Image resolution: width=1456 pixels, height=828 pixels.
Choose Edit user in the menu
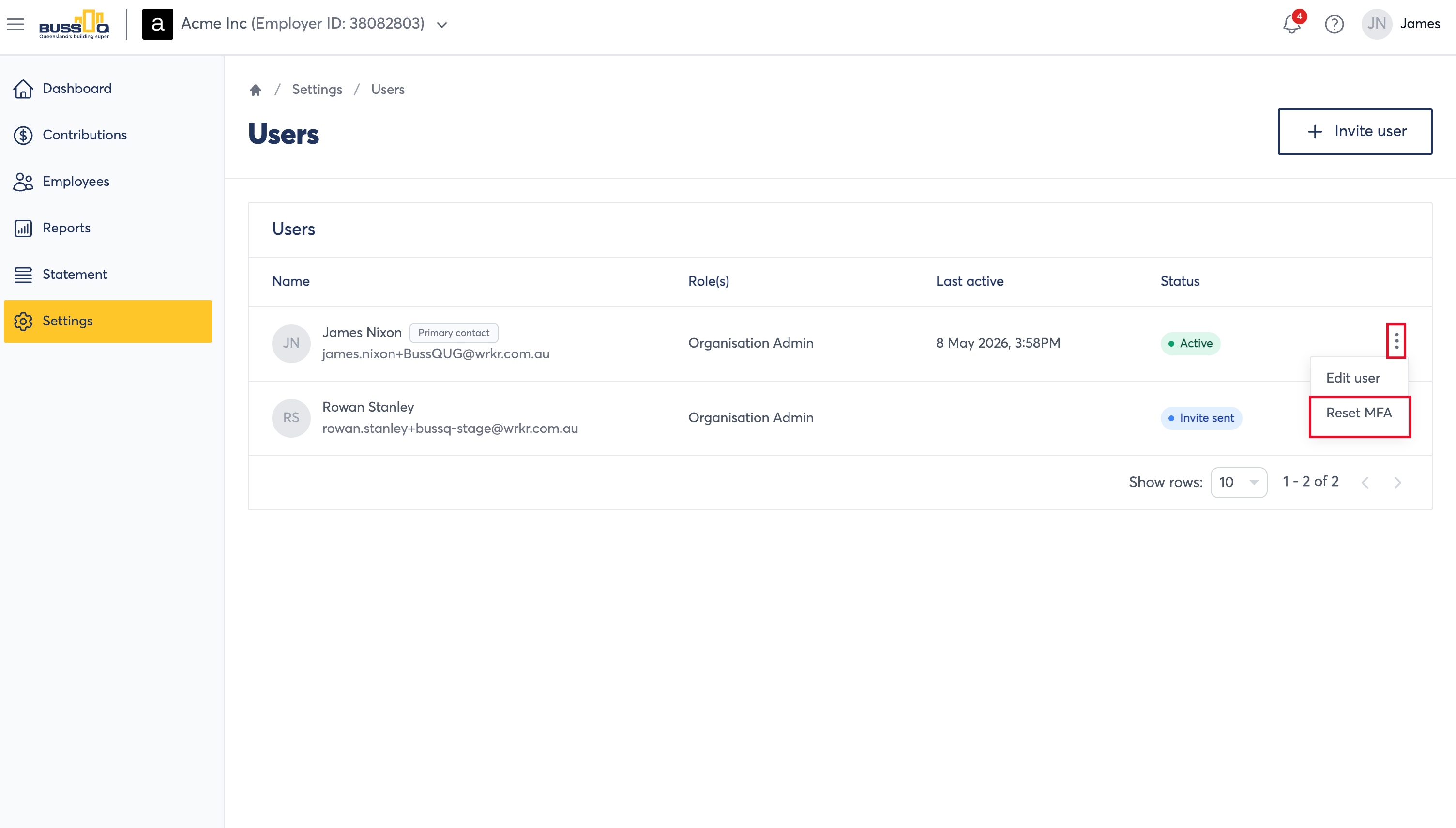[1352, 378]
